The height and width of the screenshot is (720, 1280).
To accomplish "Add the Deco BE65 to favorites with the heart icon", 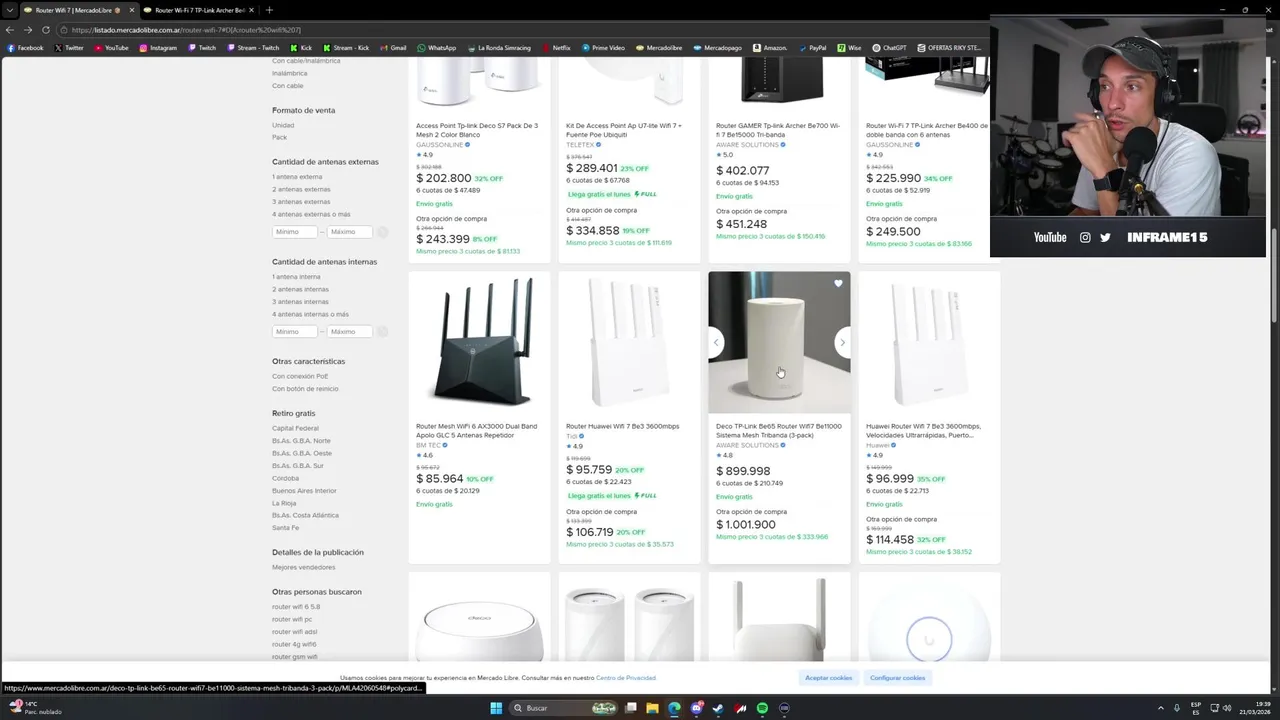I will [838, 284].
